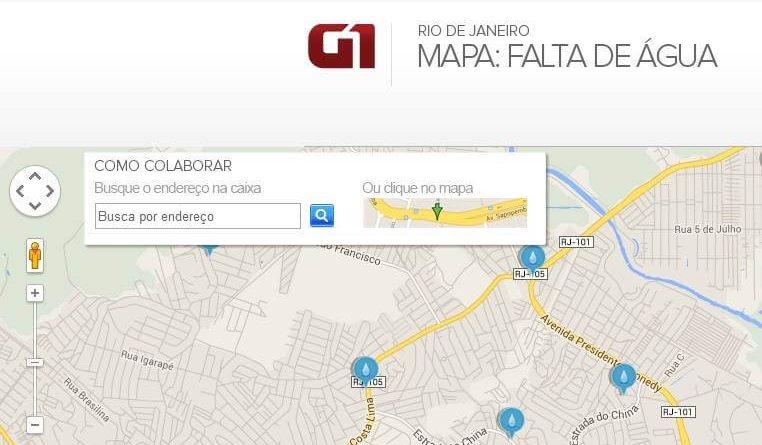Screen dimensions: 762x445
Task: Click the G1 logo
Action: pos(341,46)
